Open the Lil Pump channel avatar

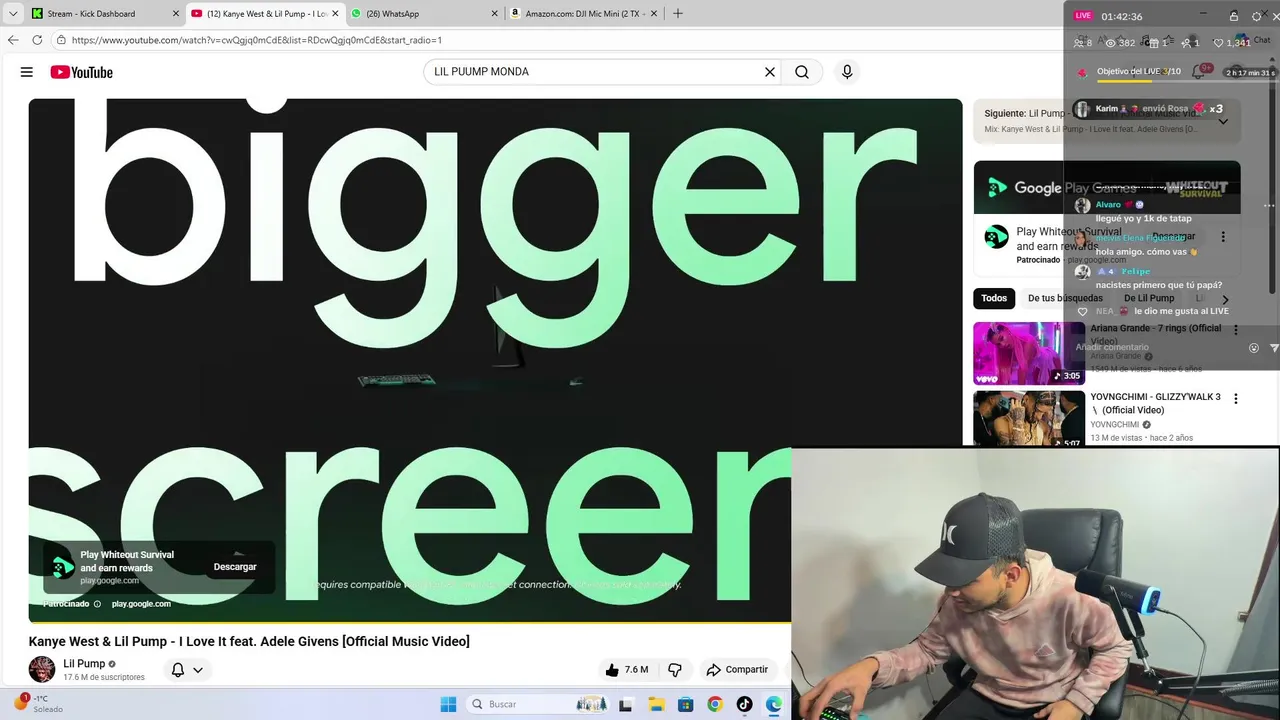point(42,669)
